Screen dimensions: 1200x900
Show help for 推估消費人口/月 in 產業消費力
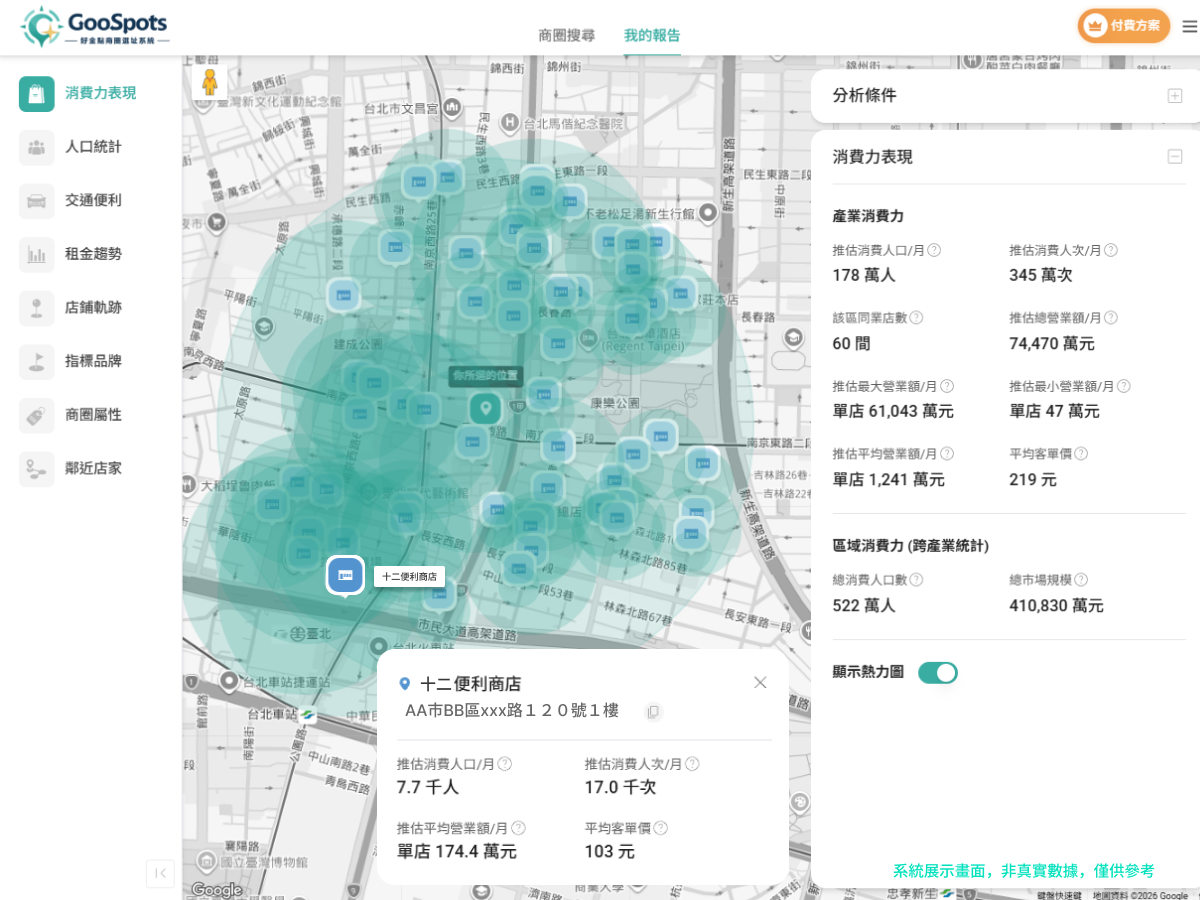(x=934, y=250)
